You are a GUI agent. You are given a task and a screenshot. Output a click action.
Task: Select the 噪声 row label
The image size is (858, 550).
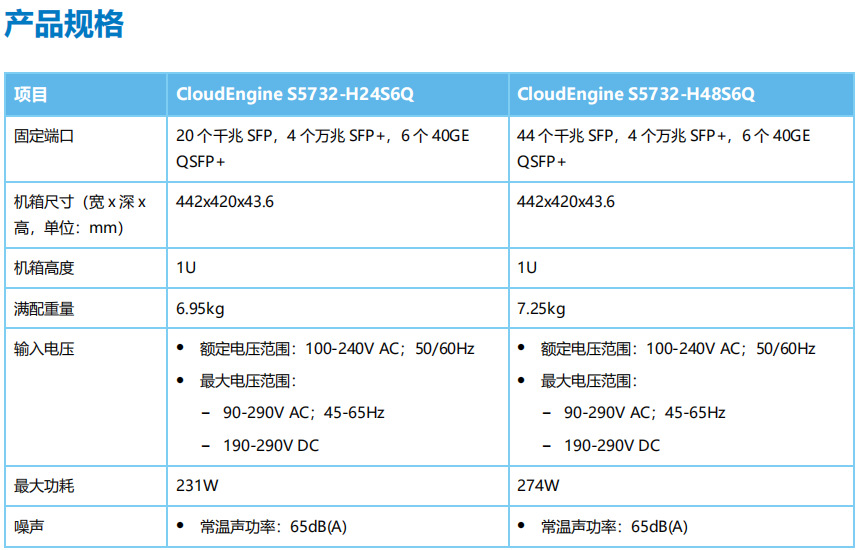(28, 527)
